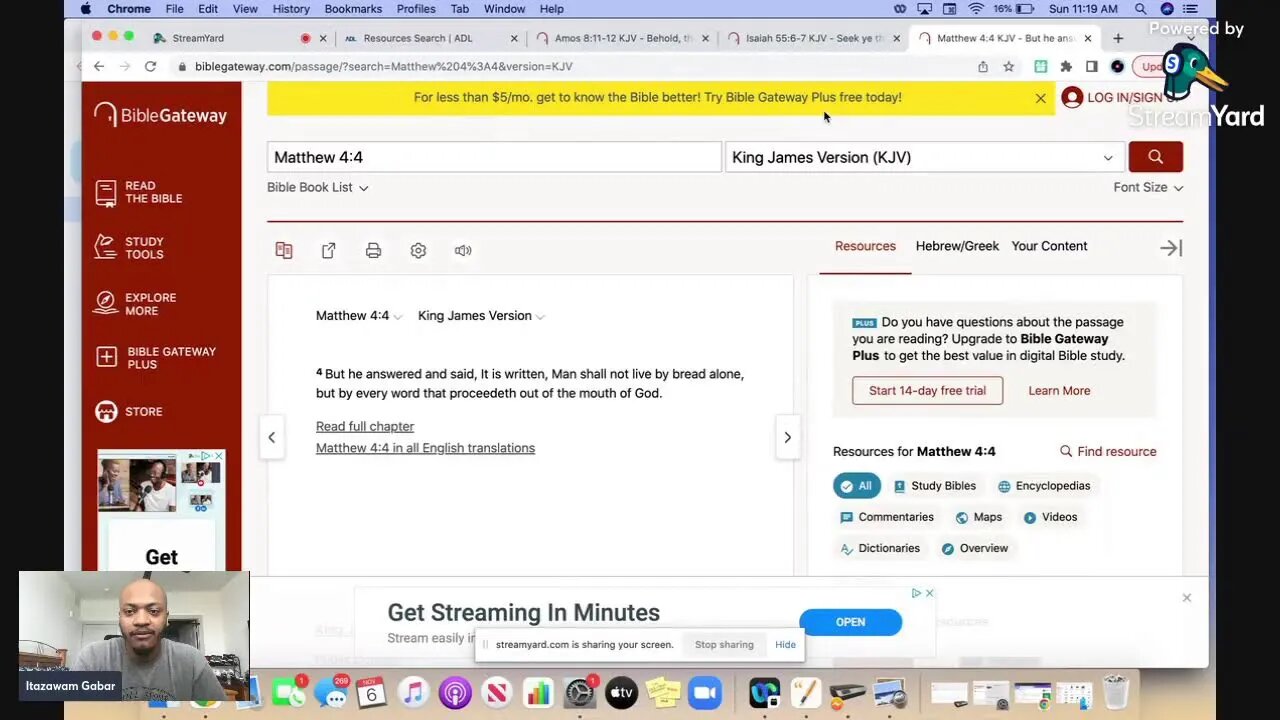
Task: Reload the page in Chrome
Action: pyautogui.click(x=150, y=66)
